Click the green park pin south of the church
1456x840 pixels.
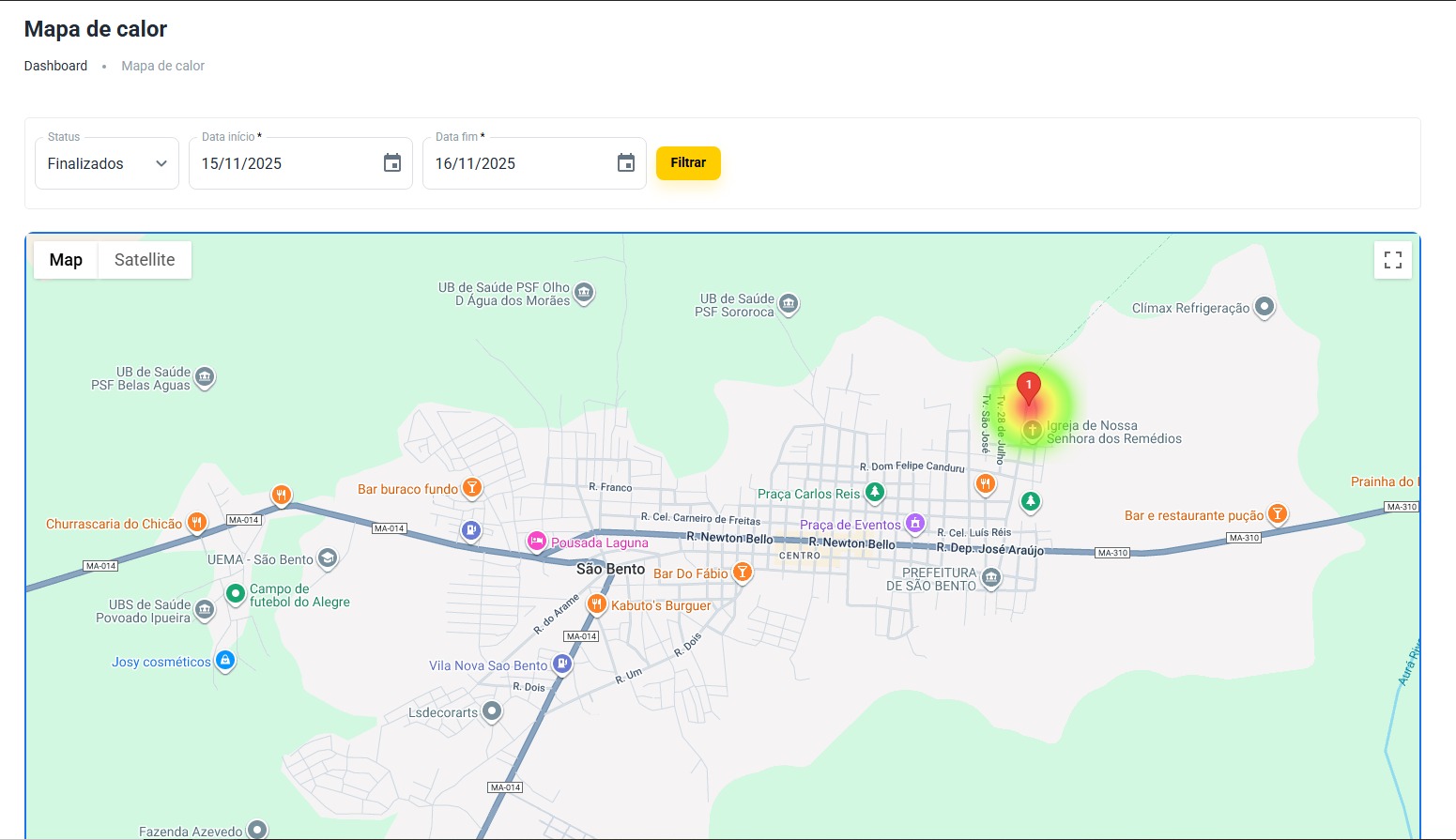tap(1030, 502)
